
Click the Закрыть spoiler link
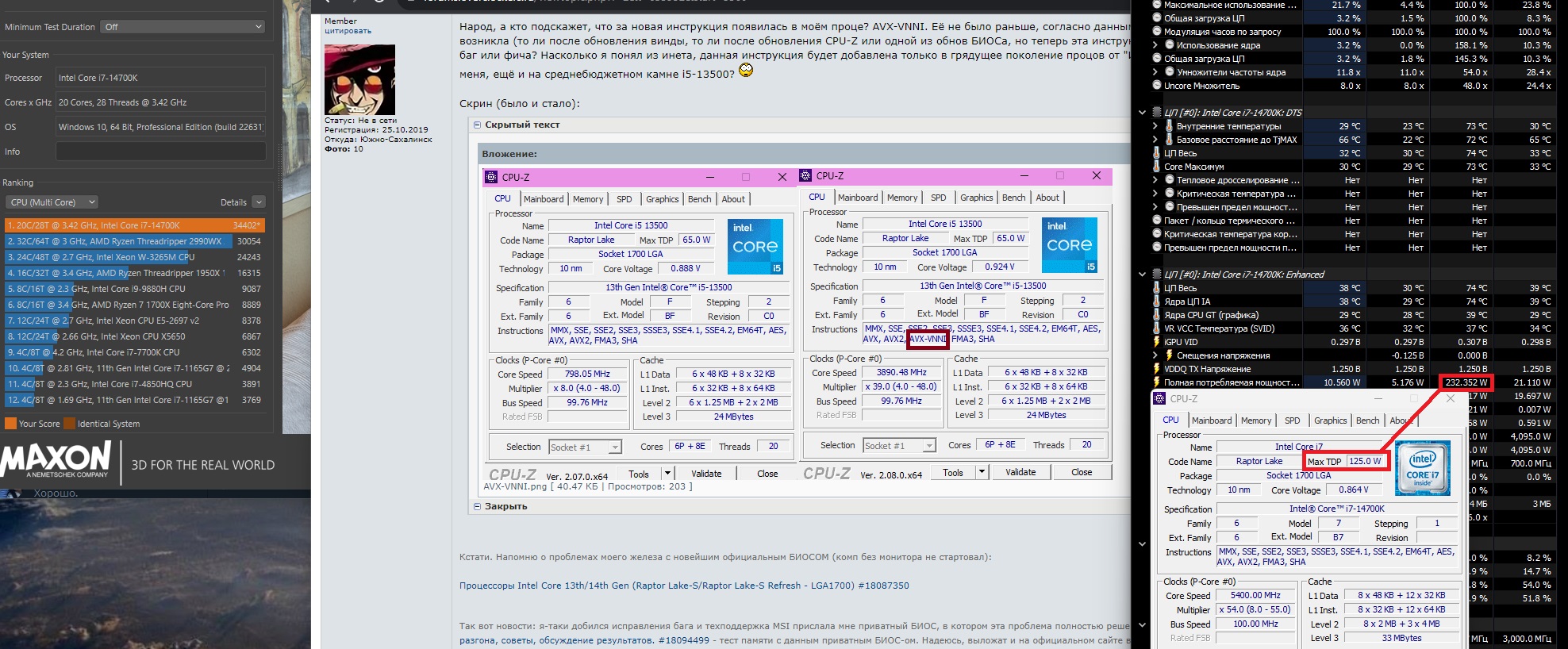pos(505,506)
